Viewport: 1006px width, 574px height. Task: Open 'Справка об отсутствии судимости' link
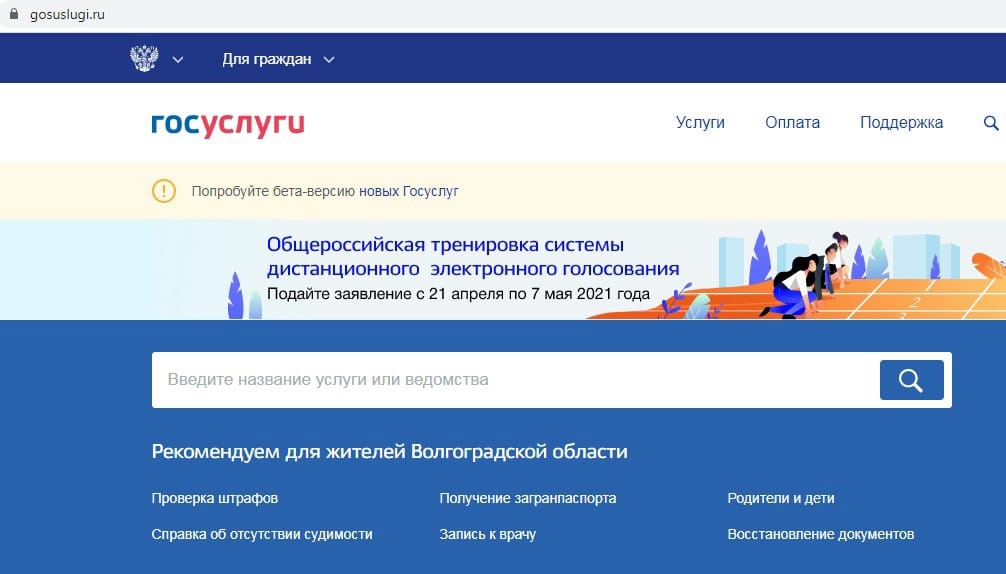262,534
